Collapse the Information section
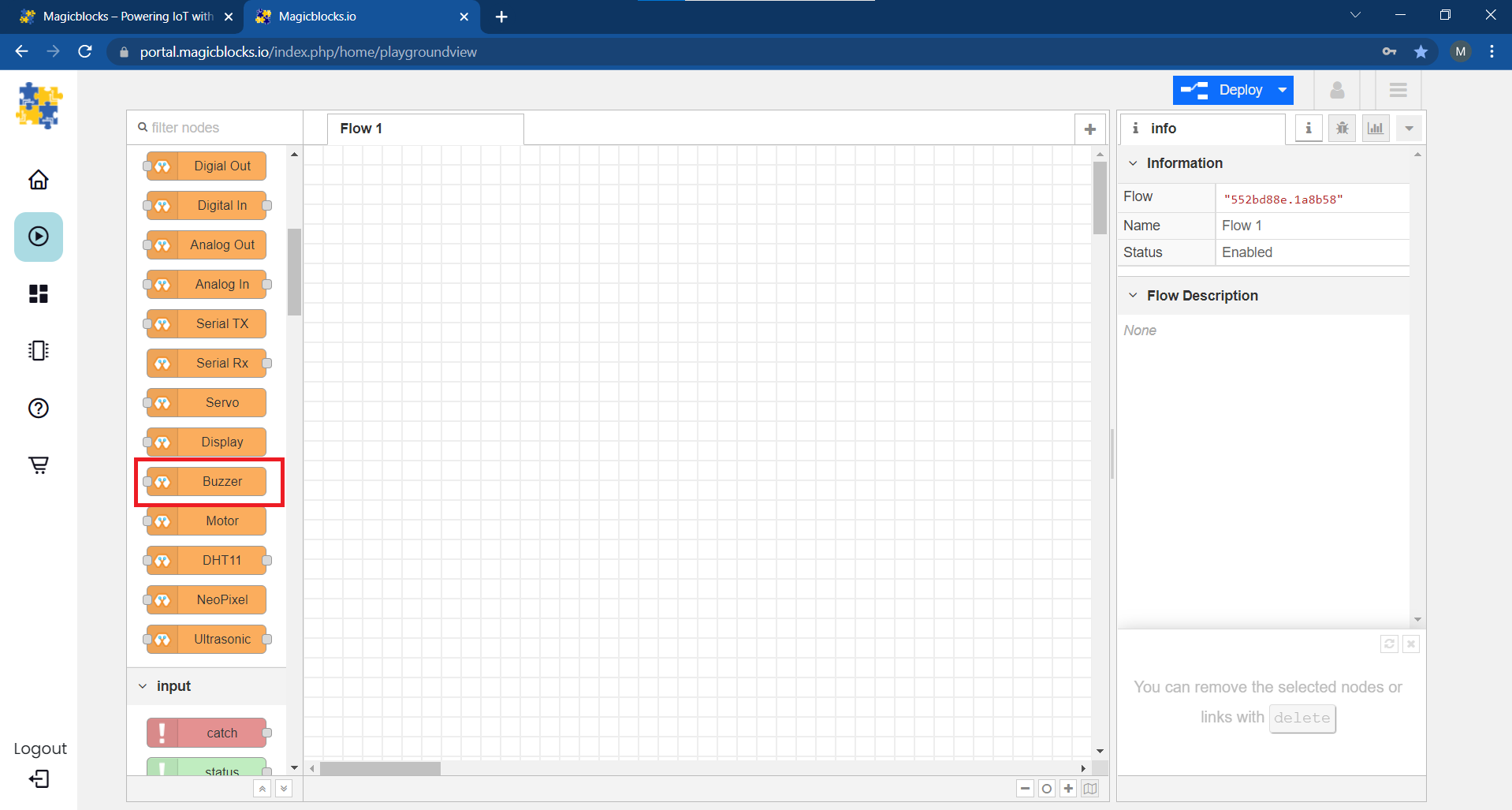This screenshot has height=810, width=1512. tap(1133, 163)
